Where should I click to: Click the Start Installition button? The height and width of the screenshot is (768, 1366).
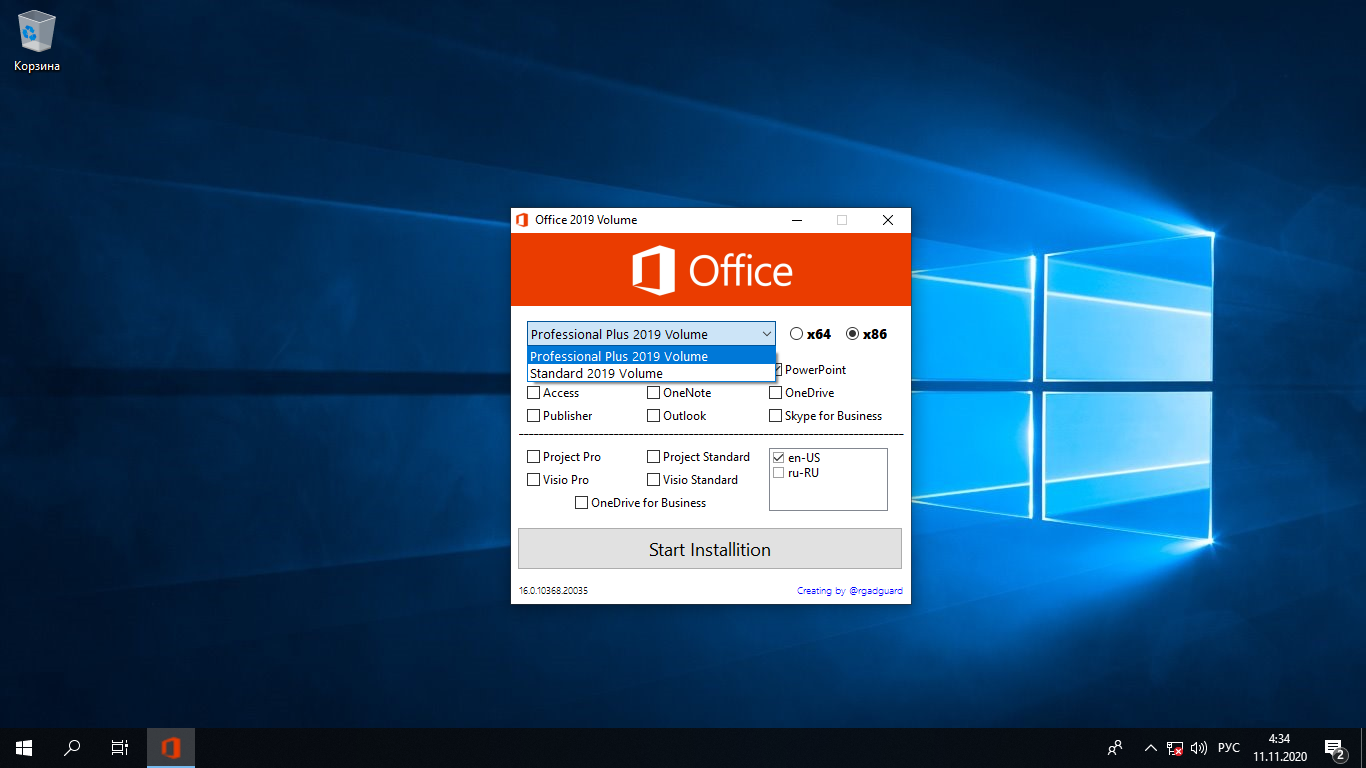pos(710,549)
